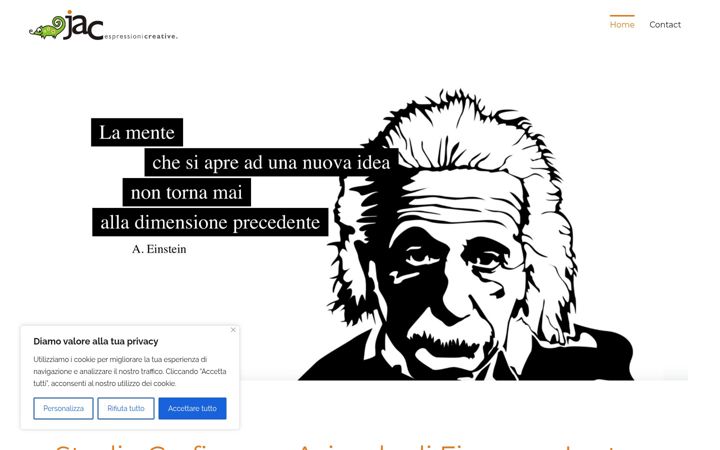The width and height of the screenshot is (720, 450).
Task: Click the Einstein portrait illustration
Action: point(466,236)
